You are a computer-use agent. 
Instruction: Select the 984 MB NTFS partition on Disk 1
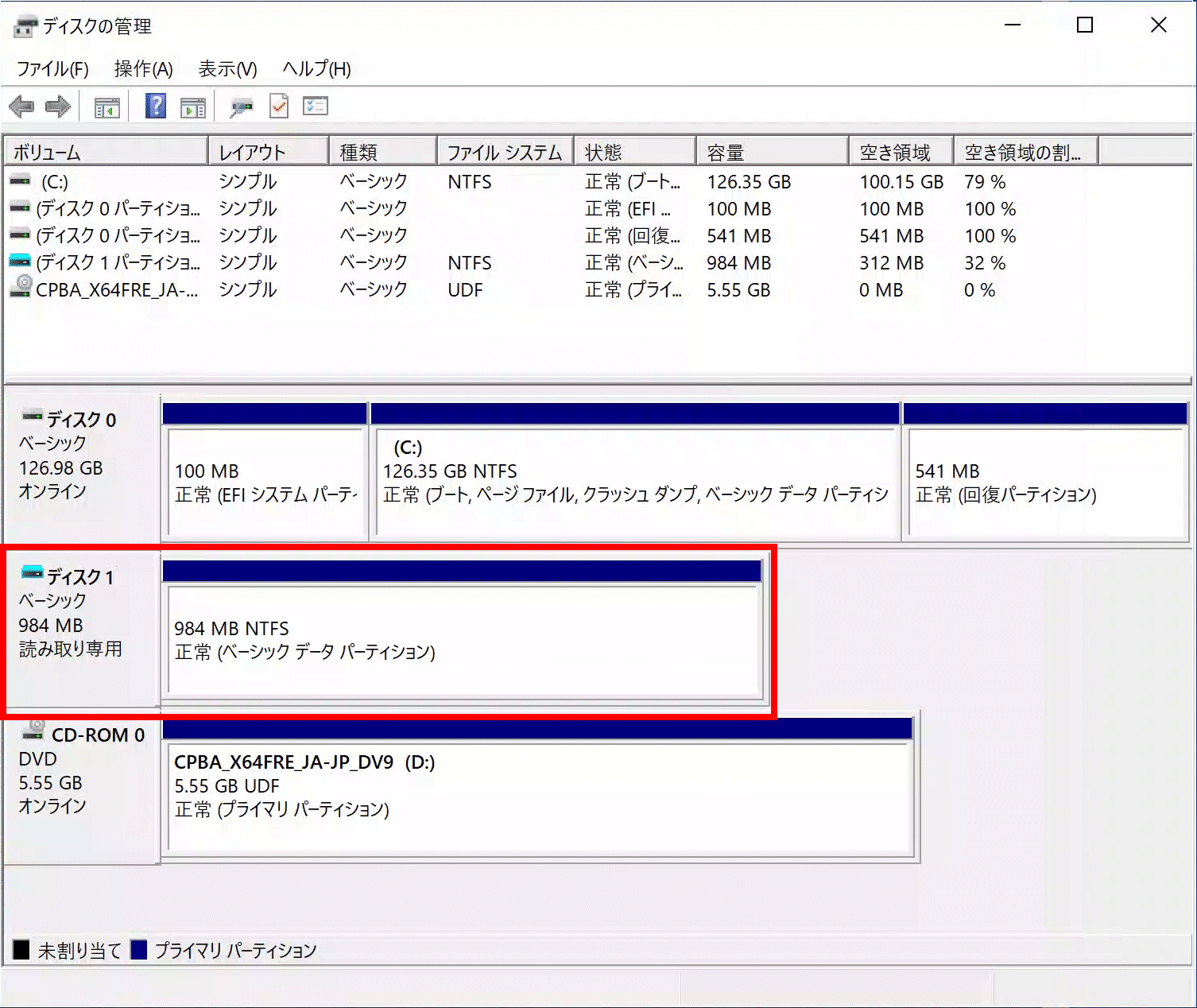point(463,630)
